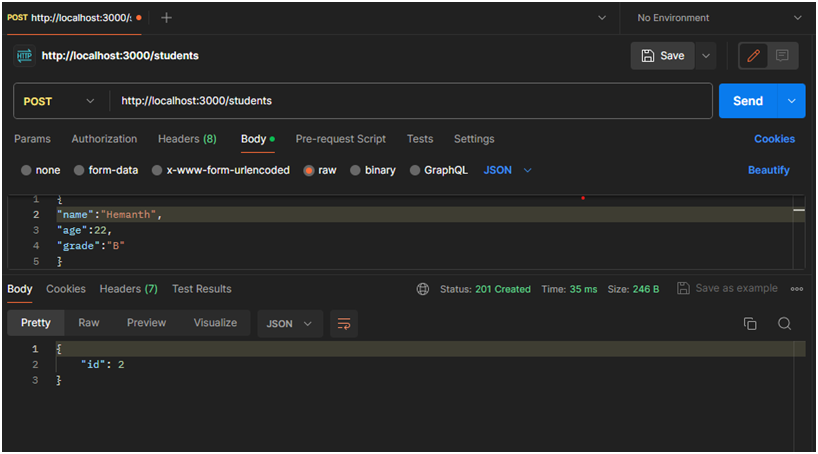Click the Save as example disk icon

point(683,289)
